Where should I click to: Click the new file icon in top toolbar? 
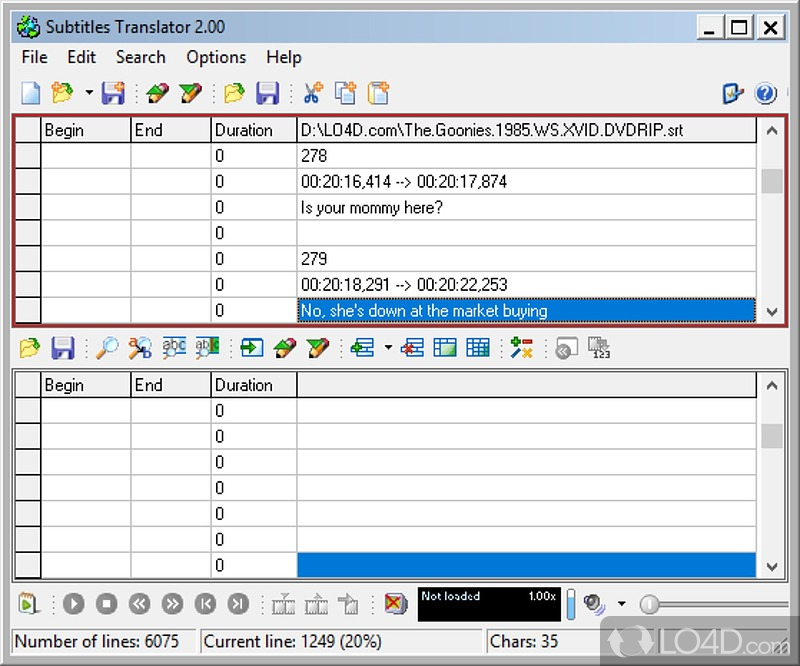click(x=31, y=94)
